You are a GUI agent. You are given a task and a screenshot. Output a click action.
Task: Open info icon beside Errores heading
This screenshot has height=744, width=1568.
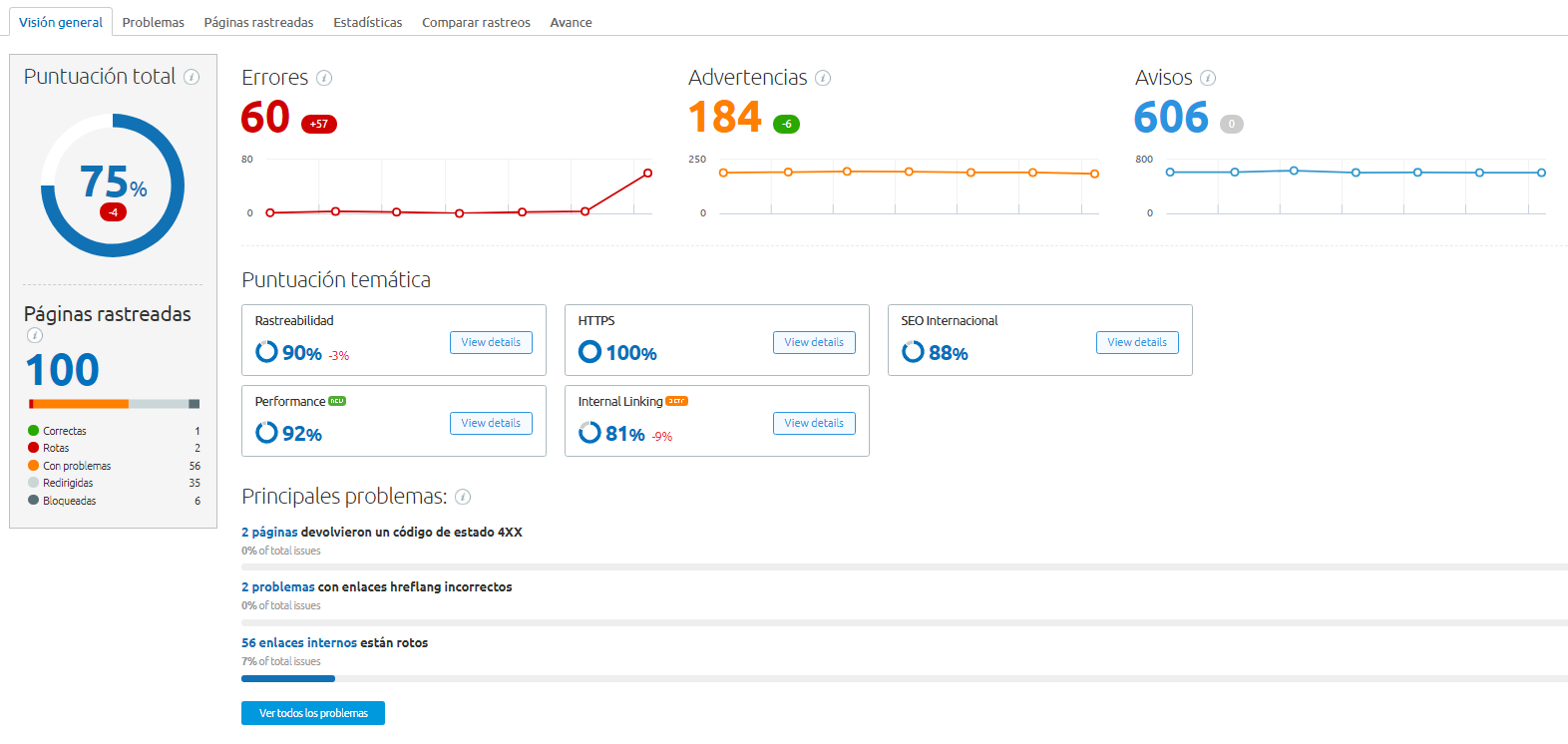tap(324, 78)
